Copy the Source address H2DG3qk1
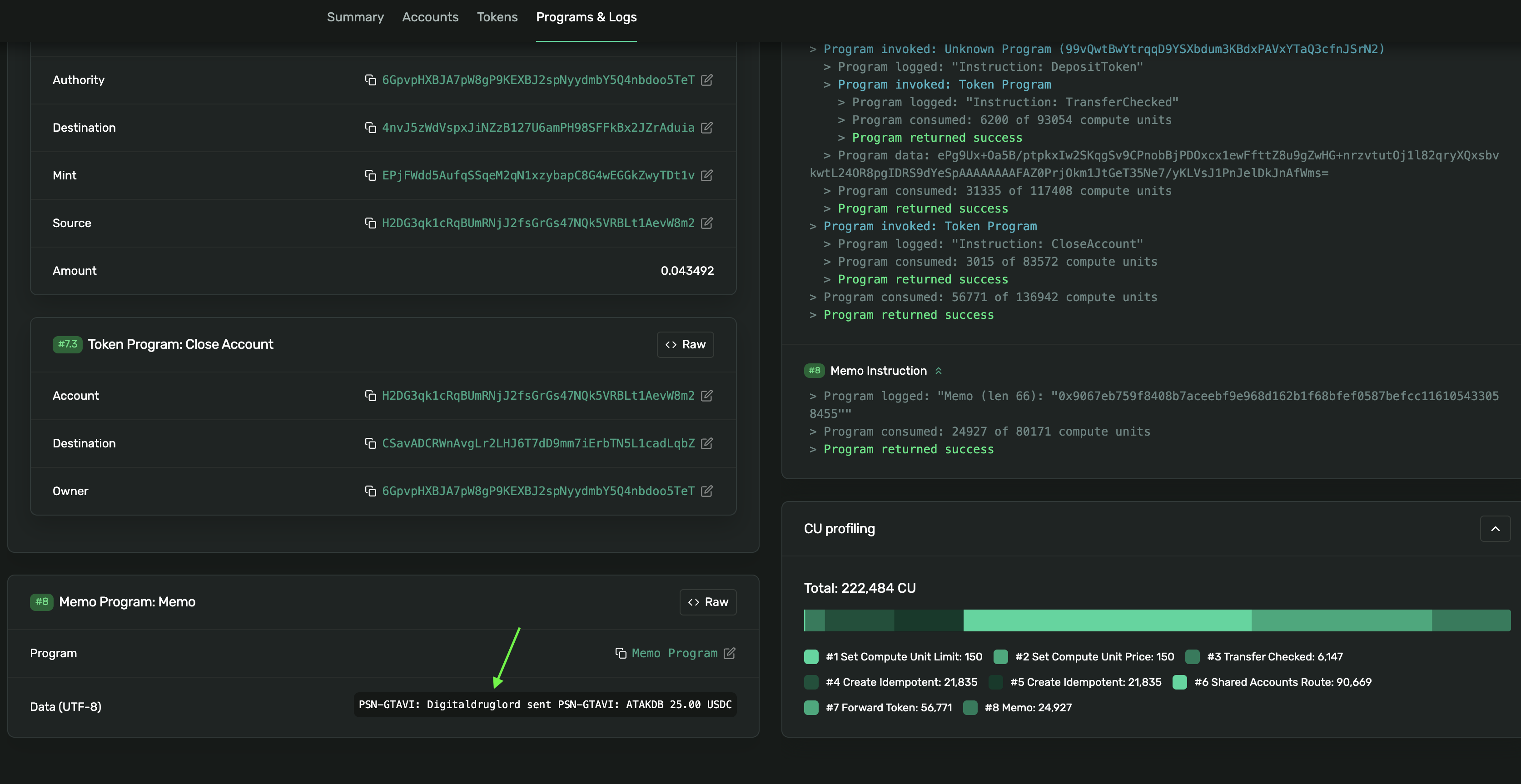Image resolution: width=1521 pixels, height=784 pixels. pos(370,223)
